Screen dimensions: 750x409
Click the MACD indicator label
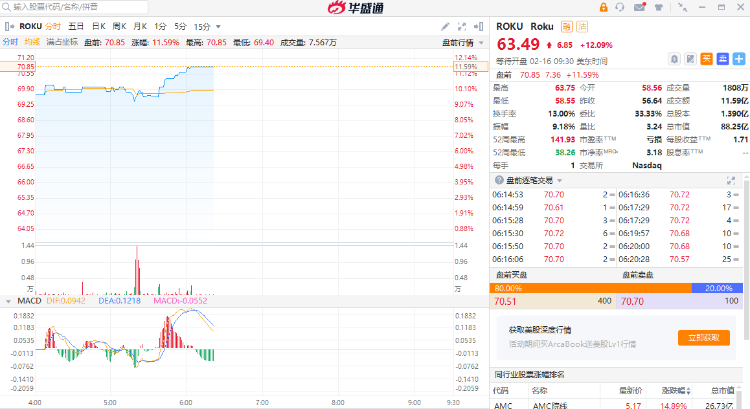[29, 301]
